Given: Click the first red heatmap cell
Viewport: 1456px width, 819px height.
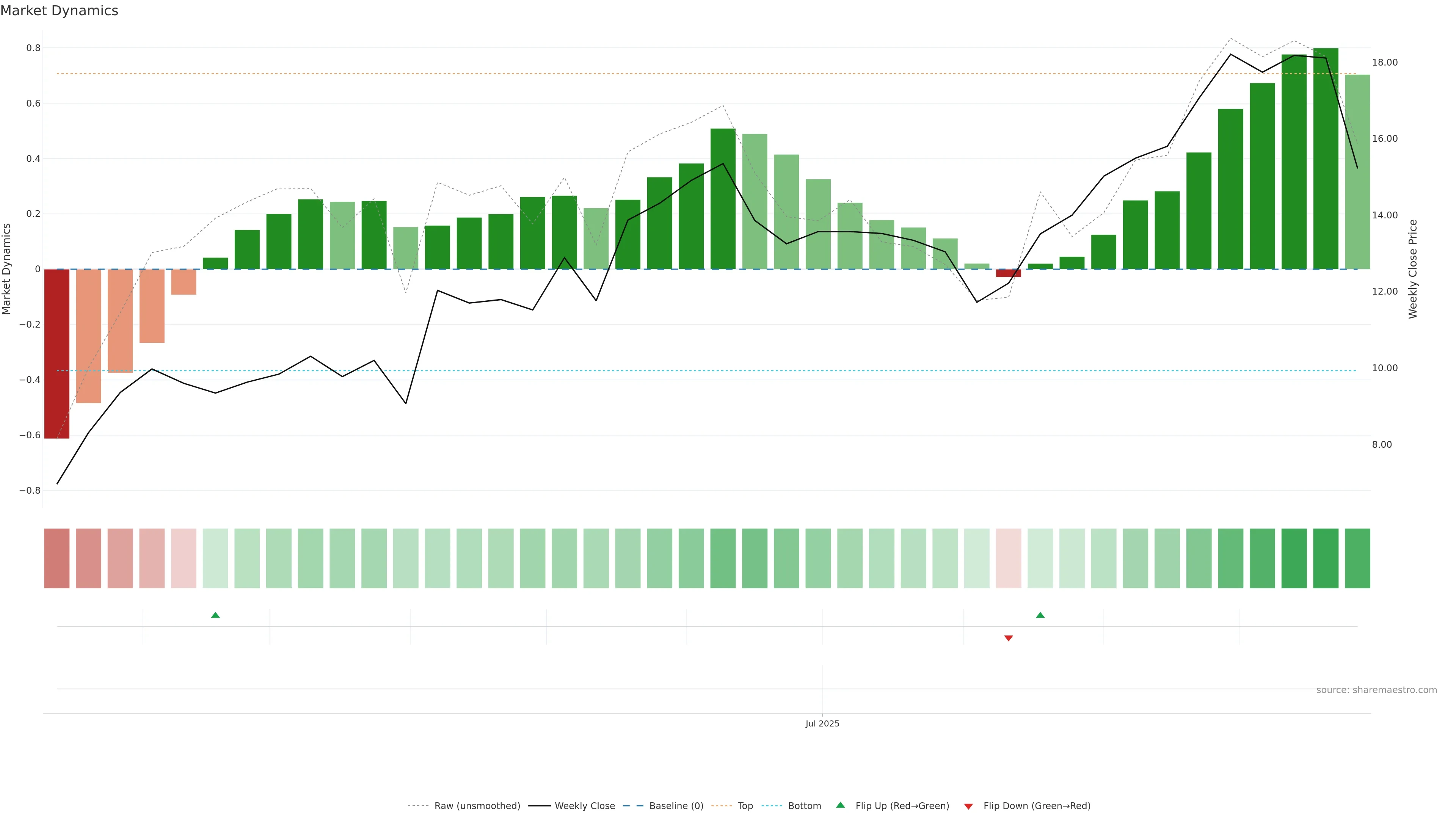Looking at the screenshot, I should (x=56, y=559).
